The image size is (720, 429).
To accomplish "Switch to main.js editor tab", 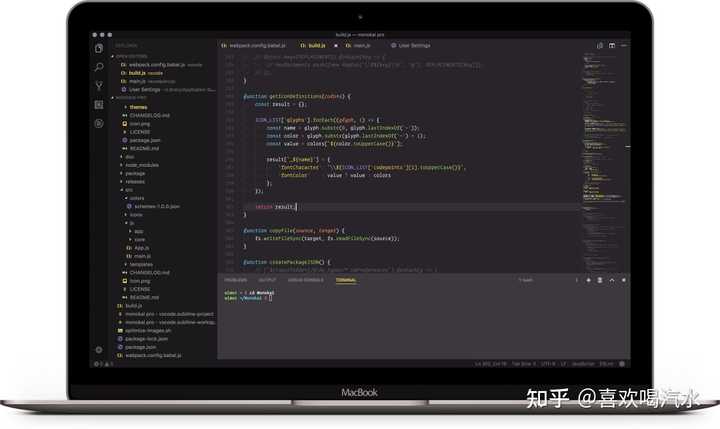I will tap(358, 45).
